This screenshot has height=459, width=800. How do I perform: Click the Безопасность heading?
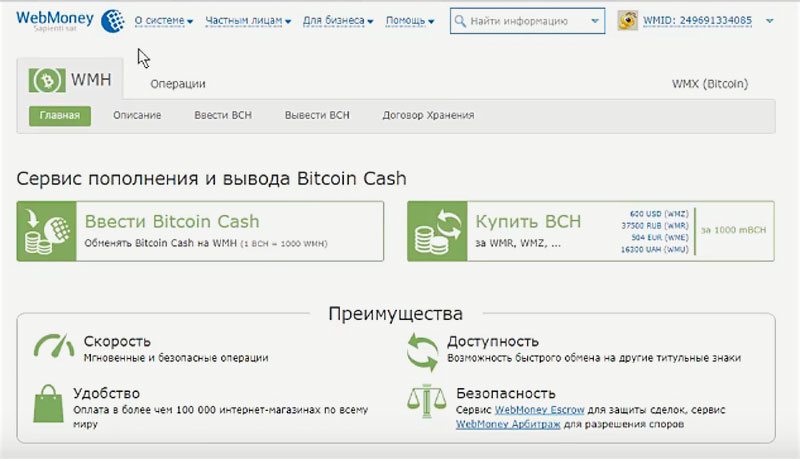pyautogui.click(x=506, y=393)
